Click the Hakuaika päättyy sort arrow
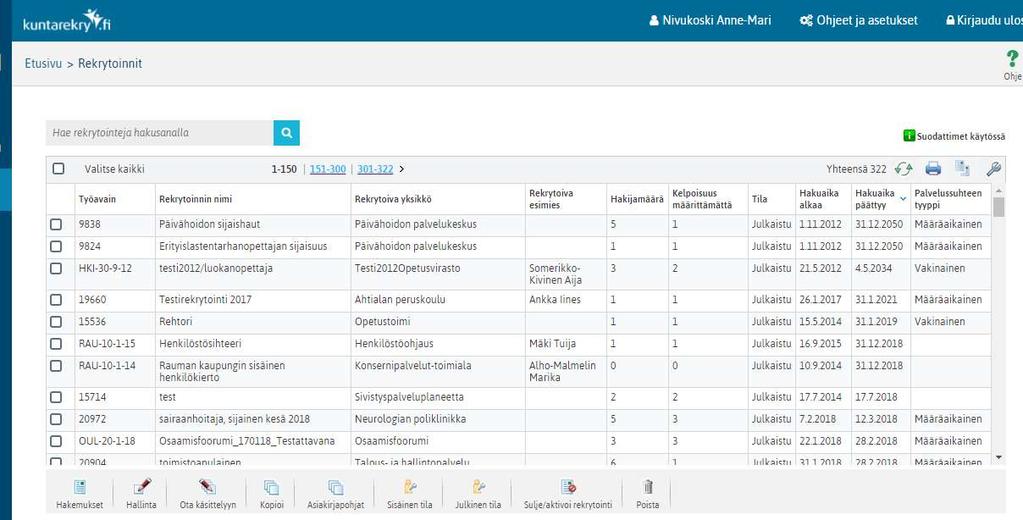The height and width of the screenshot is (520, 1023). tap(903, 198)
